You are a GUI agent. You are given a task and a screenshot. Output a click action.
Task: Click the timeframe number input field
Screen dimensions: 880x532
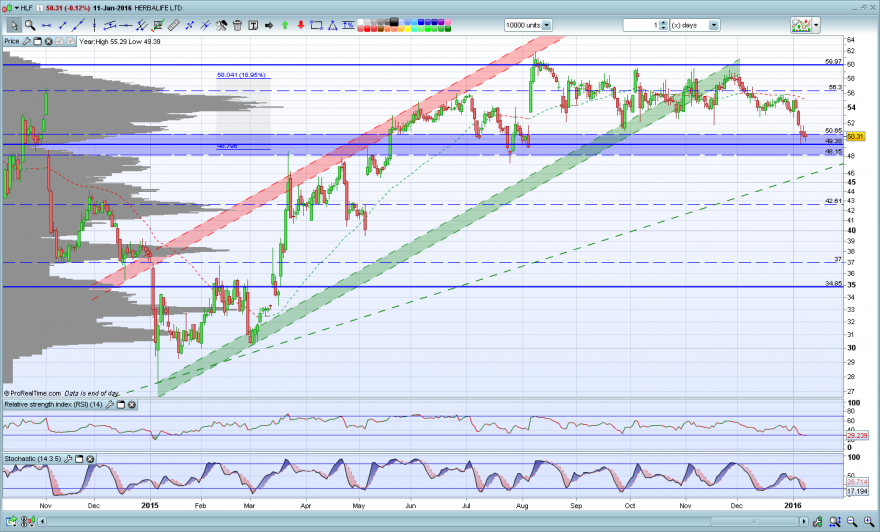pyautogui.click(x=641, y=25)
